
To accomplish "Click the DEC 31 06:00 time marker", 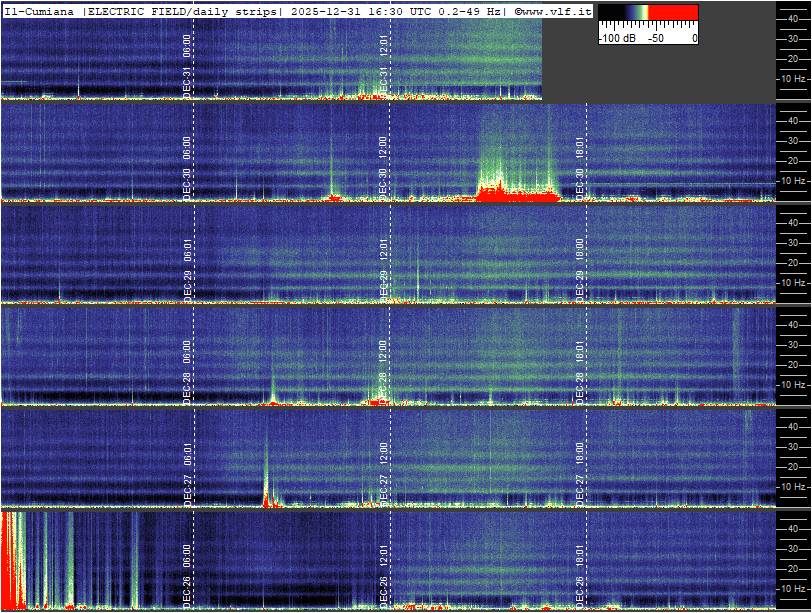I will pyautogui.click(x=188, y=64).
